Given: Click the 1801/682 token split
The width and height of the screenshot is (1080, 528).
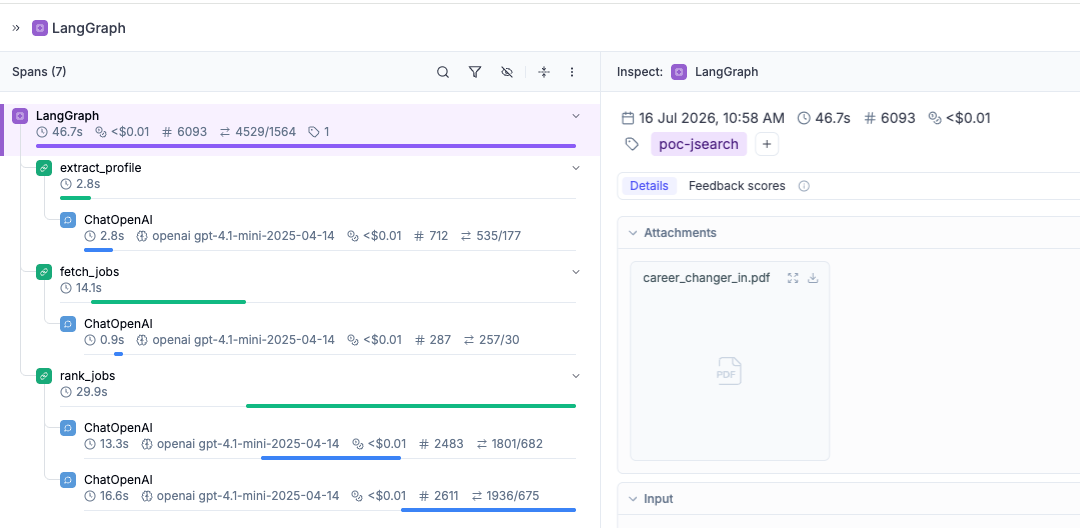Looking at the screenshot, I should click(517, 444).
